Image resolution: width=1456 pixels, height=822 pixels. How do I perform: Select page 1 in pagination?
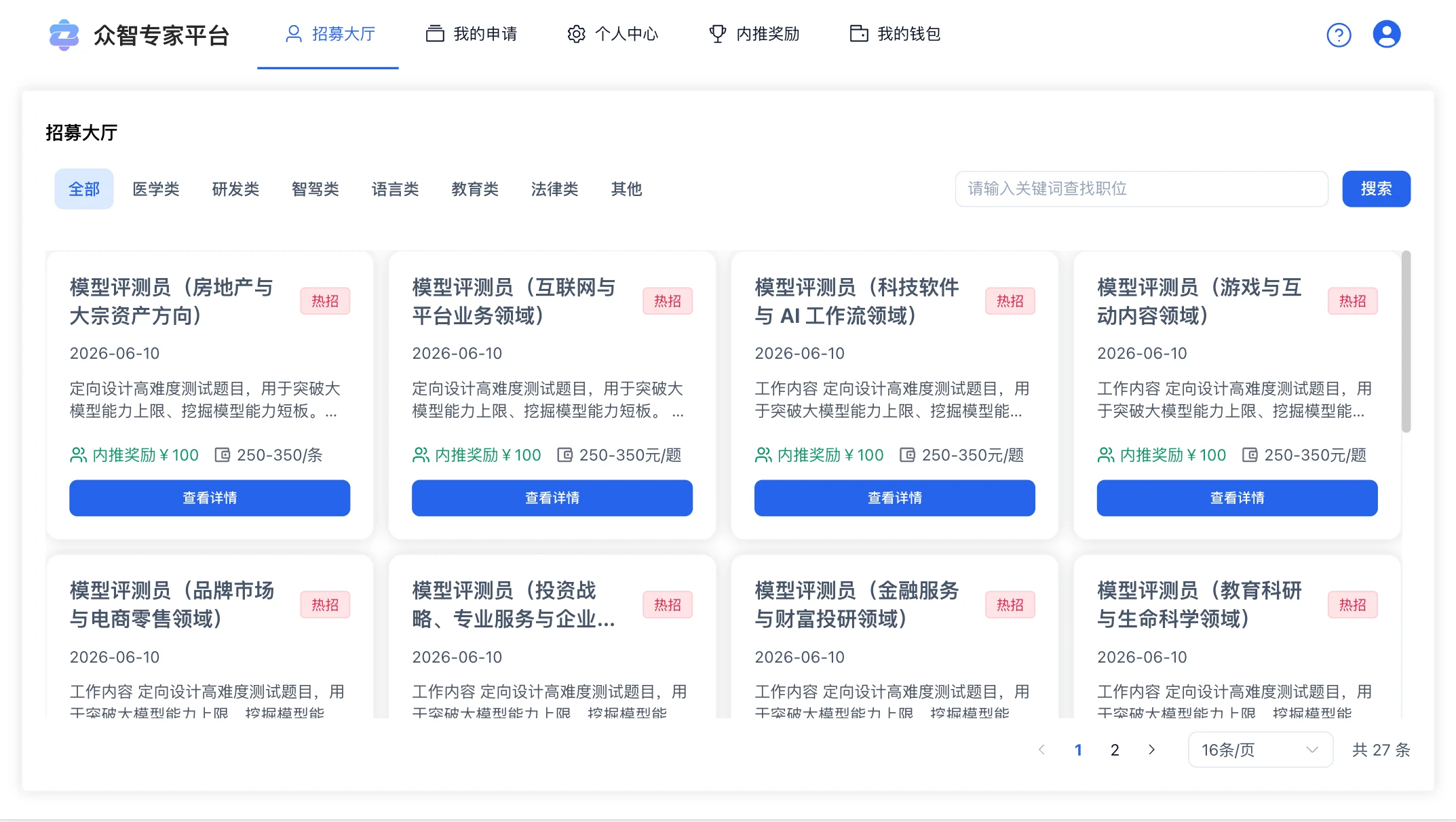[x=1078, y=749]
